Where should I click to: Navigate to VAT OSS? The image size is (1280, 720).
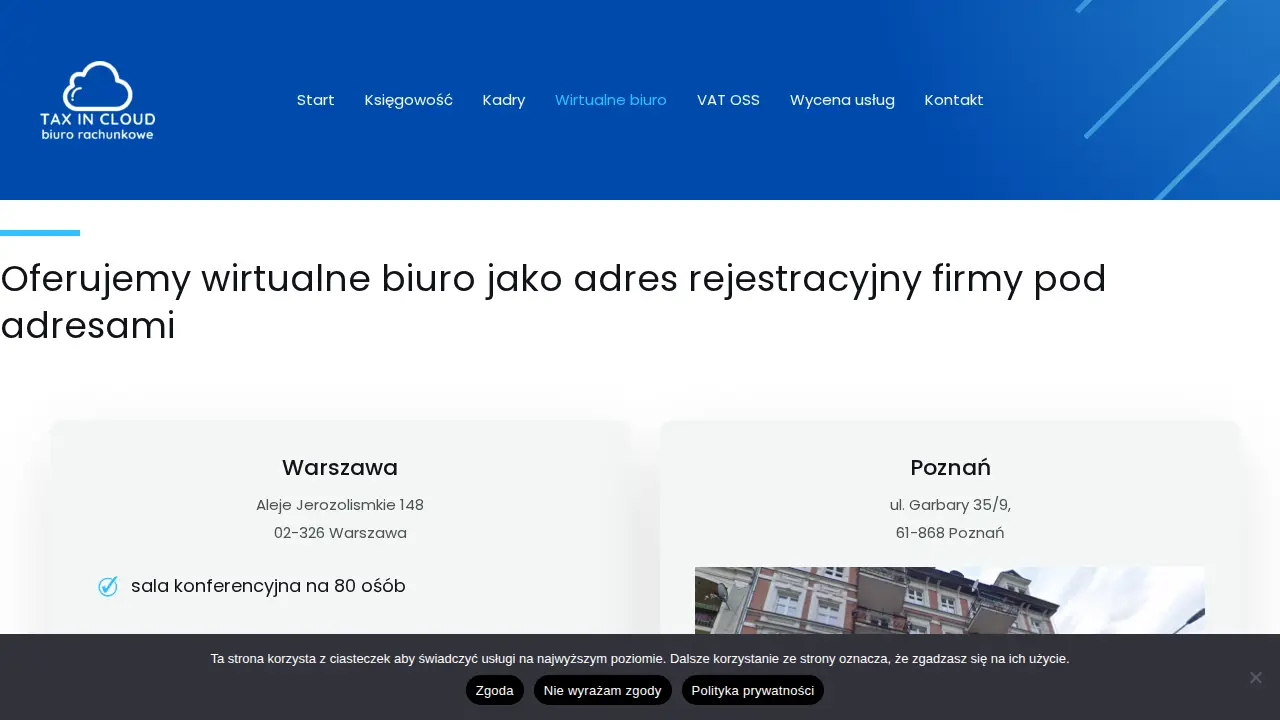(x=728, y=100)
